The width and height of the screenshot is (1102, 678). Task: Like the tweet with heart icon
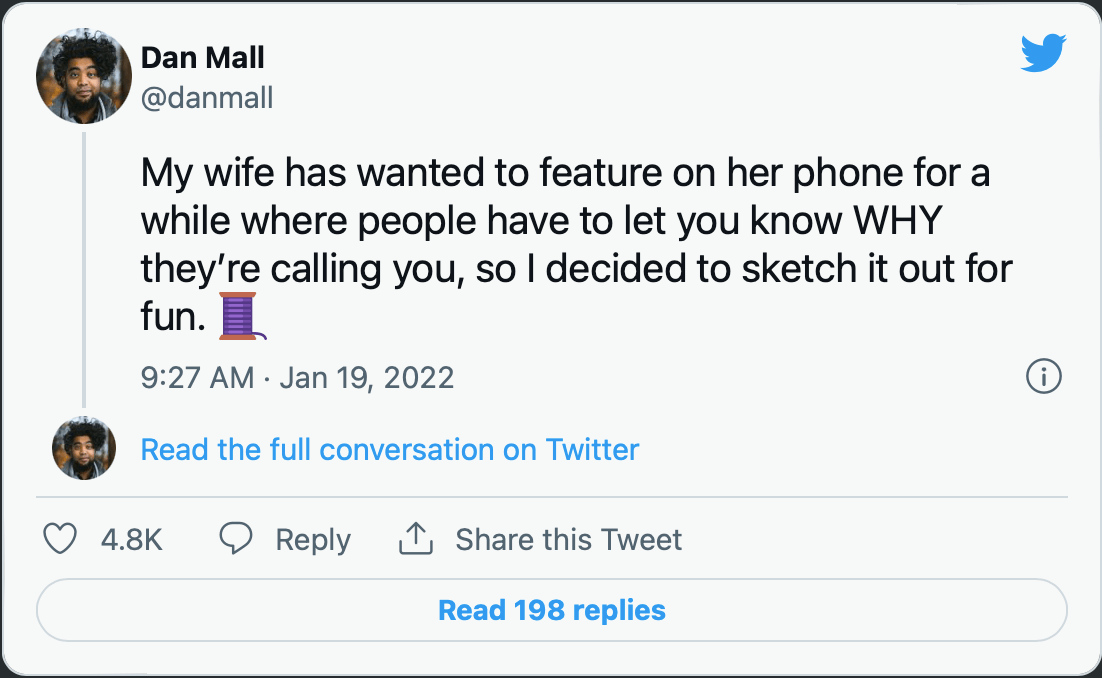tap(60, 539)
